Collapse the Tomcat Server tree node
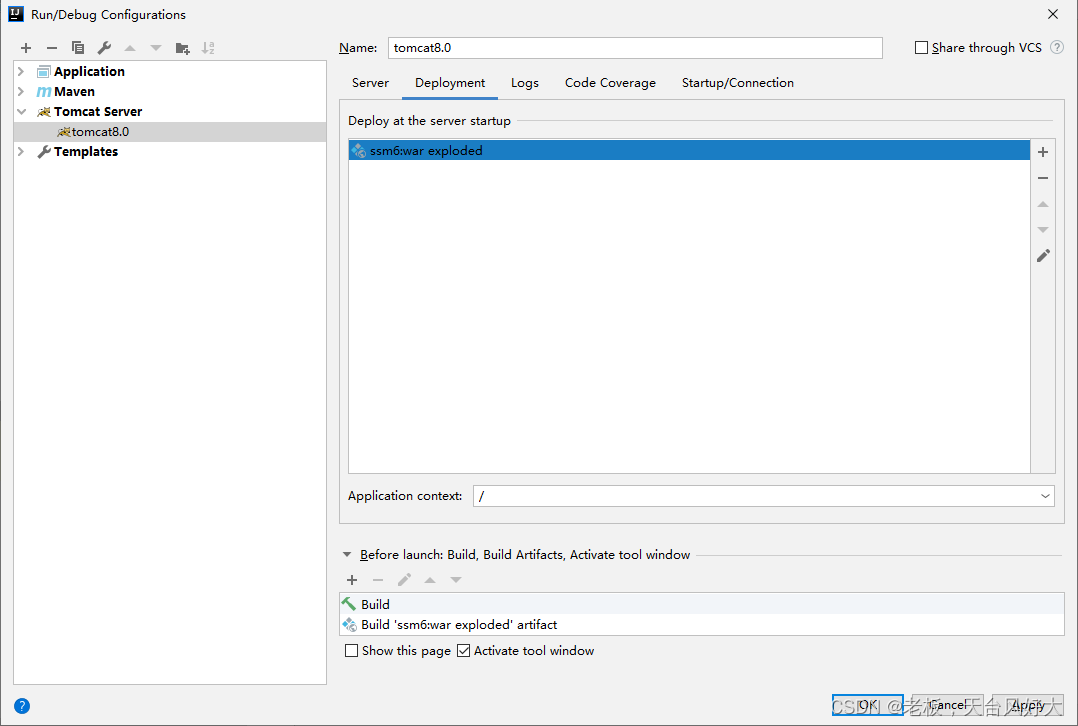 point(21,111)
